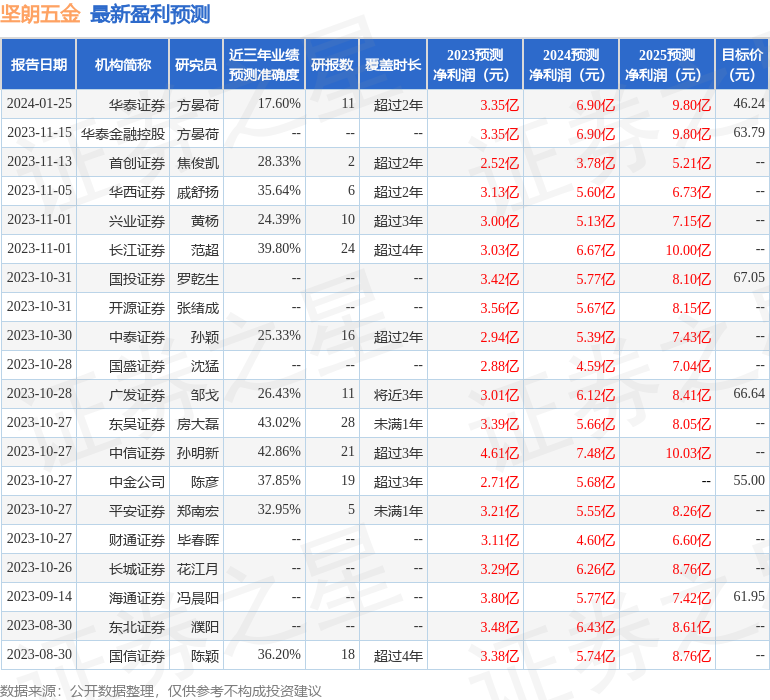Click 华泰证券 in the first row

tap(137, 105)
